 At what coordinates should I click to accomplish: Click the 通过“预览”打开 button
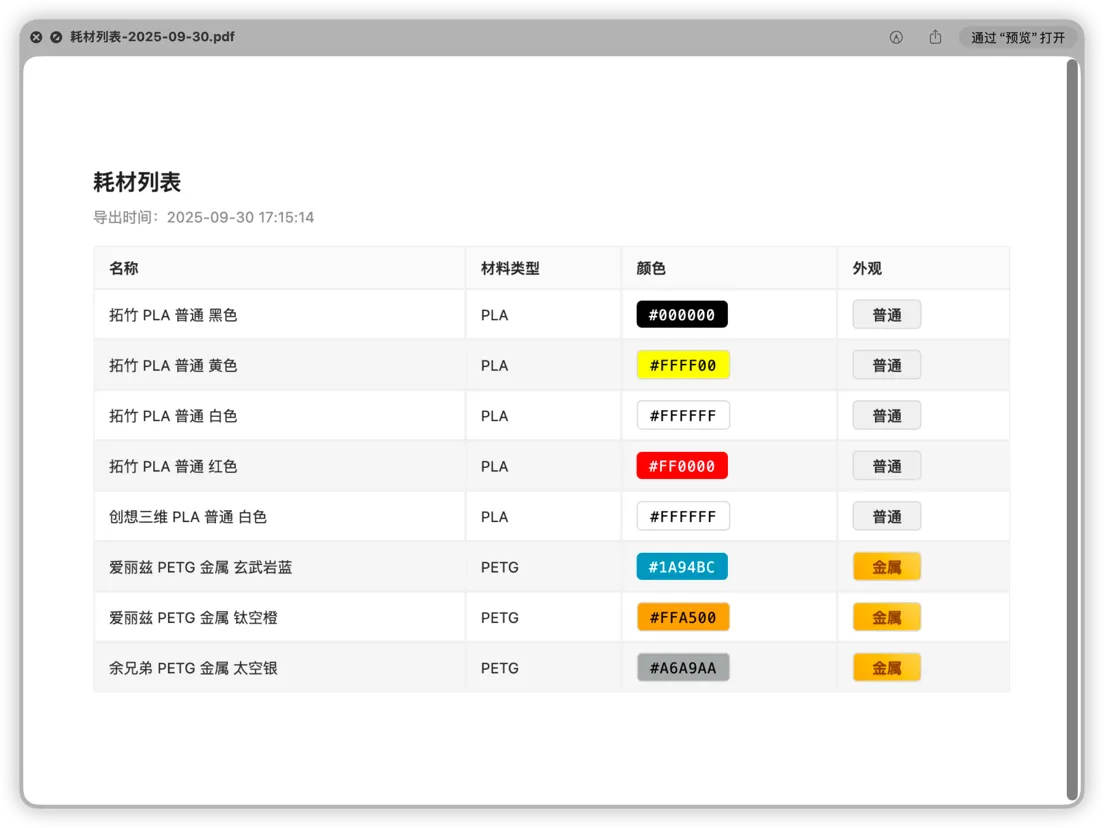point(1017,38)
